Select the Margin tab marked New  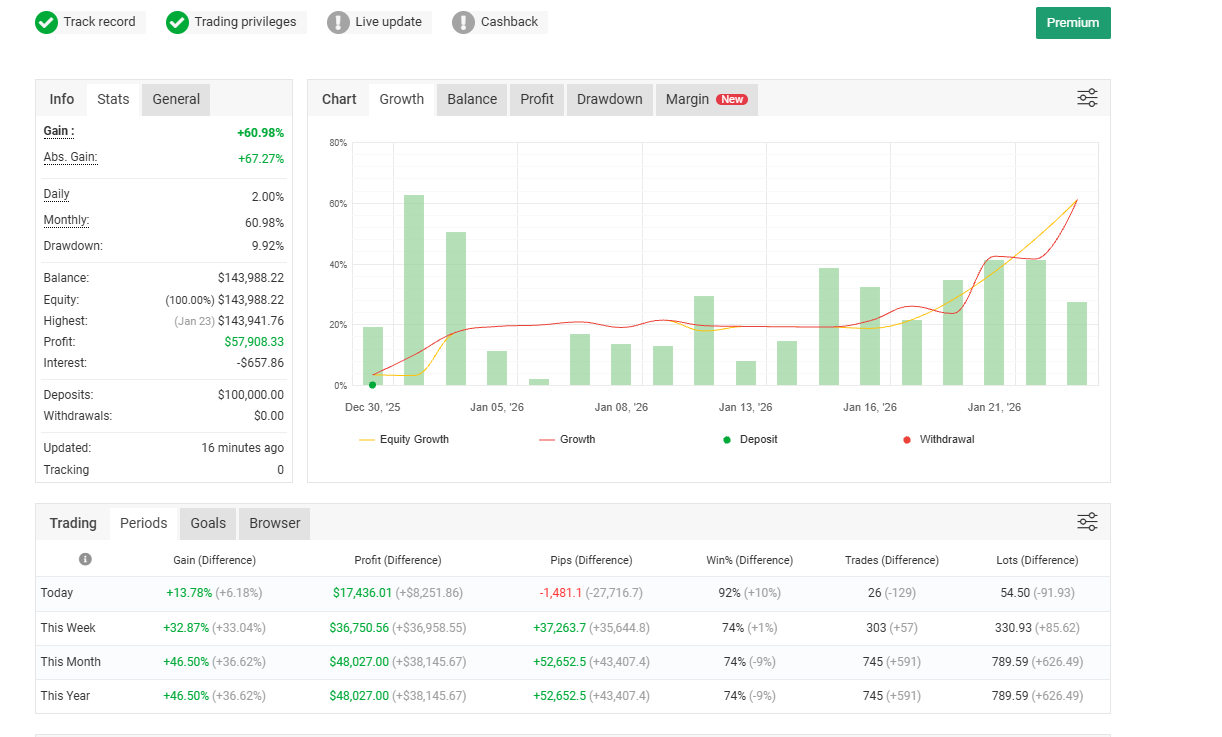(x=706, y=99)
